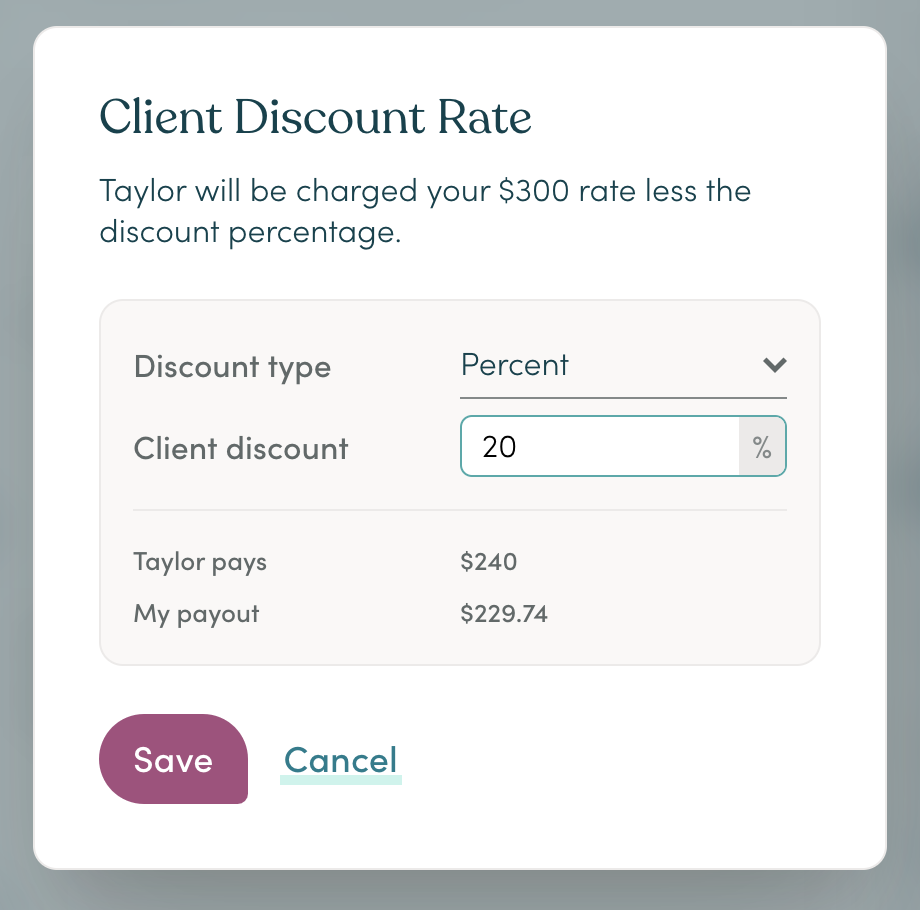Click the Taylor pays label
Screen dimensions: 920x910
tap(200, 562)
